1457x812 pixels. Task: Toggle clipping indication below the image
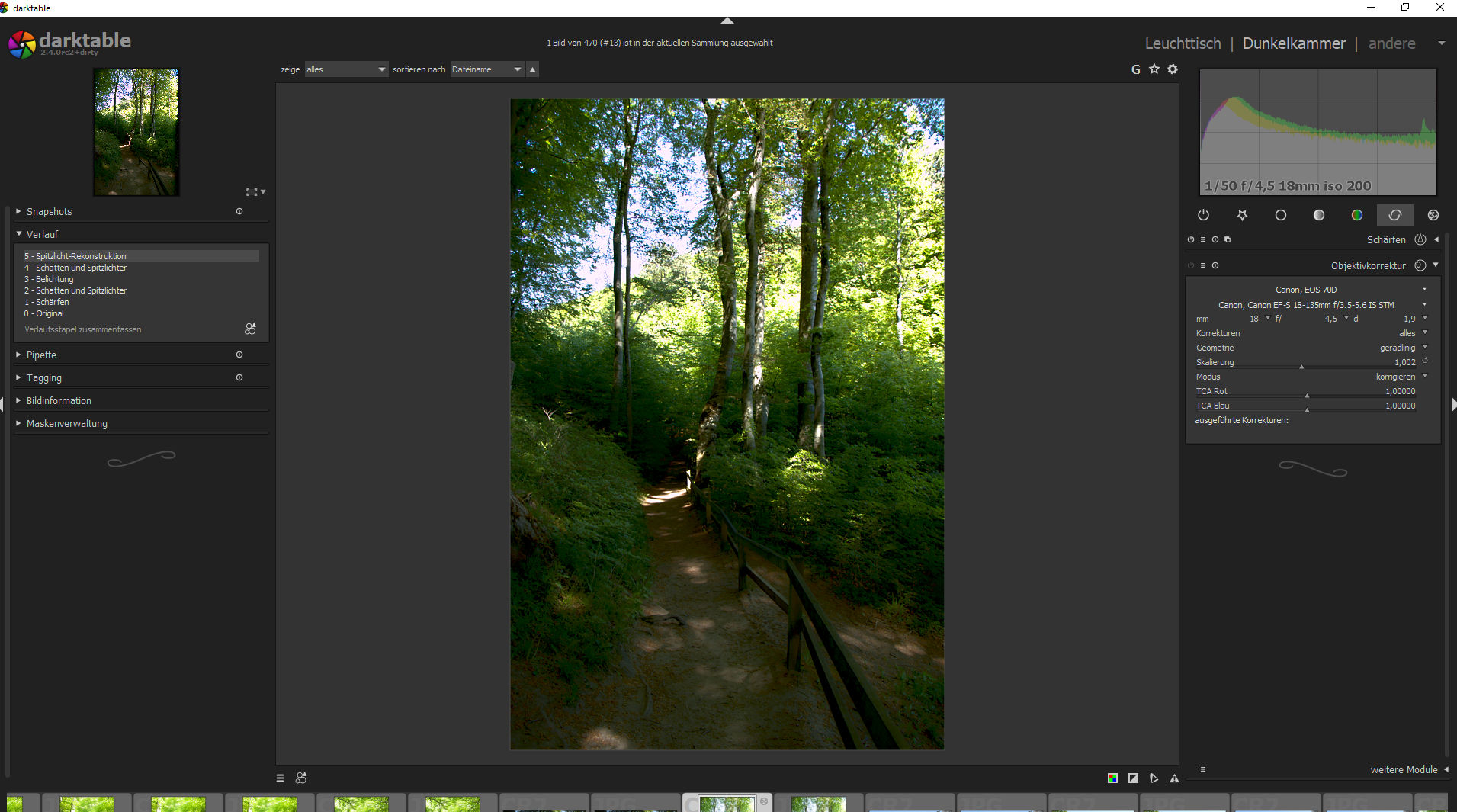pos(1134,778)
